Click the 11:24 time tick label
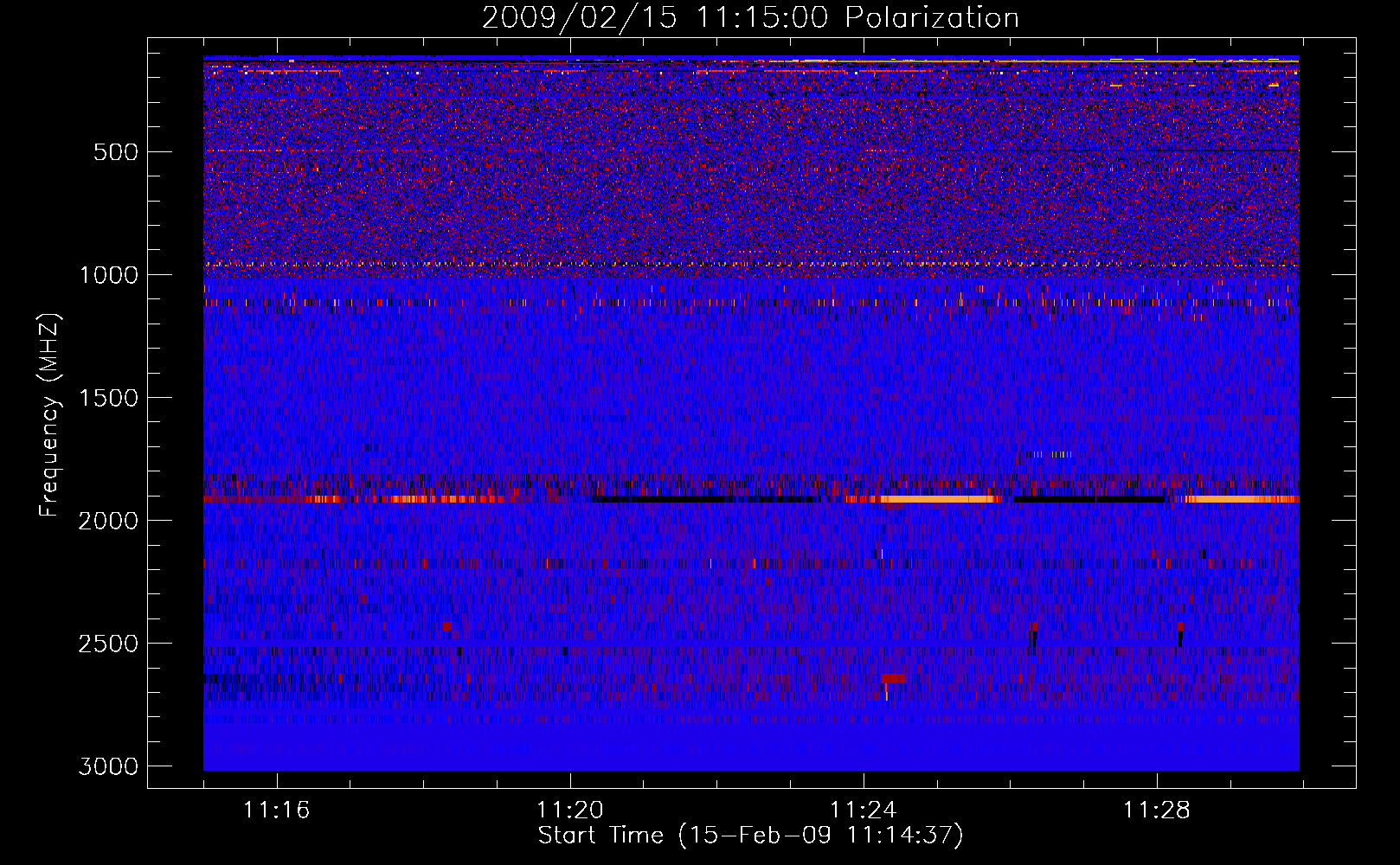 tap(863, 811)
